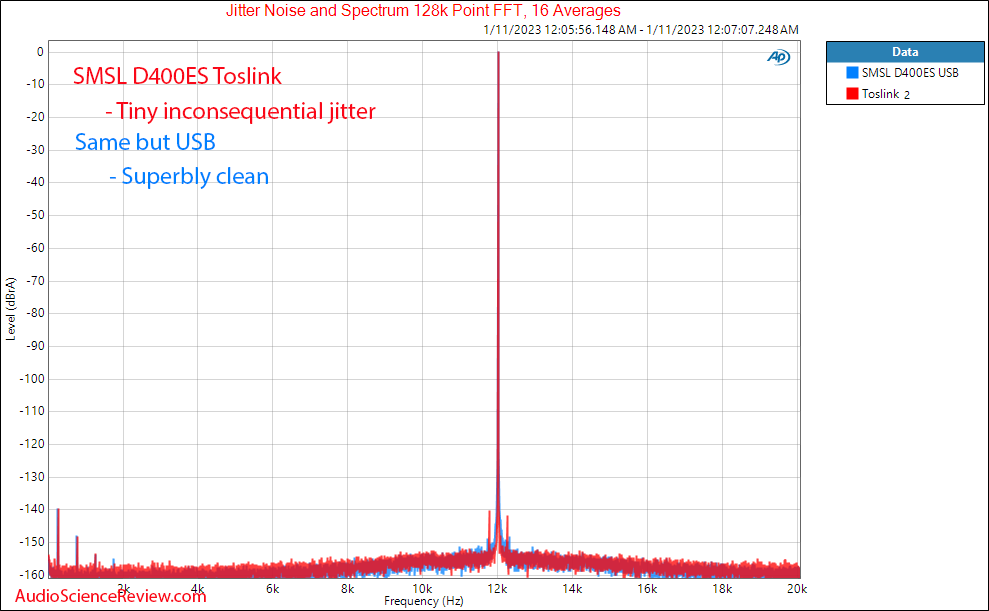Click the '-160' level tick label
Screen dimensions: 989x611
tap(32, 575)
